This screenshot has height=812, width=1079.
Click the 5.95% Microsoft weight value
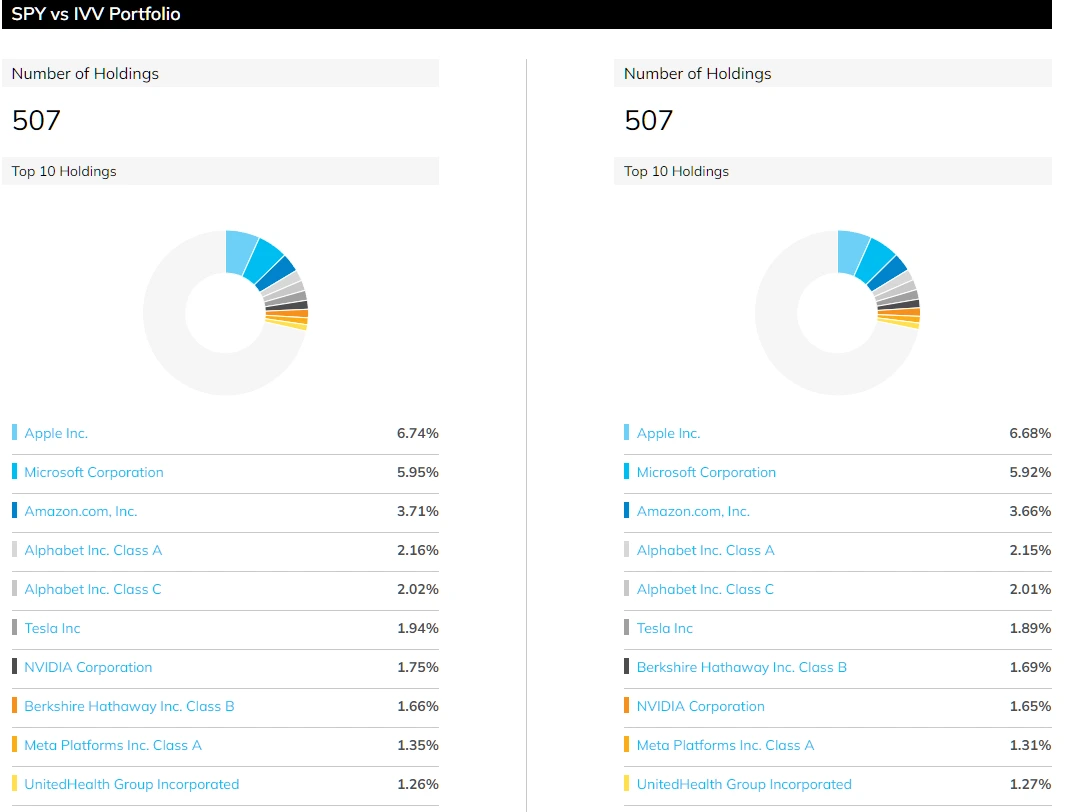coord(418,472)
